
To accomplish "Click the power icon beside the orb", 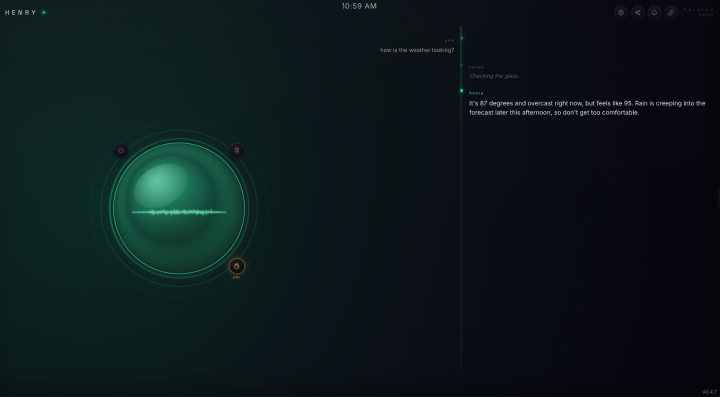I will (x=121, y=151).
